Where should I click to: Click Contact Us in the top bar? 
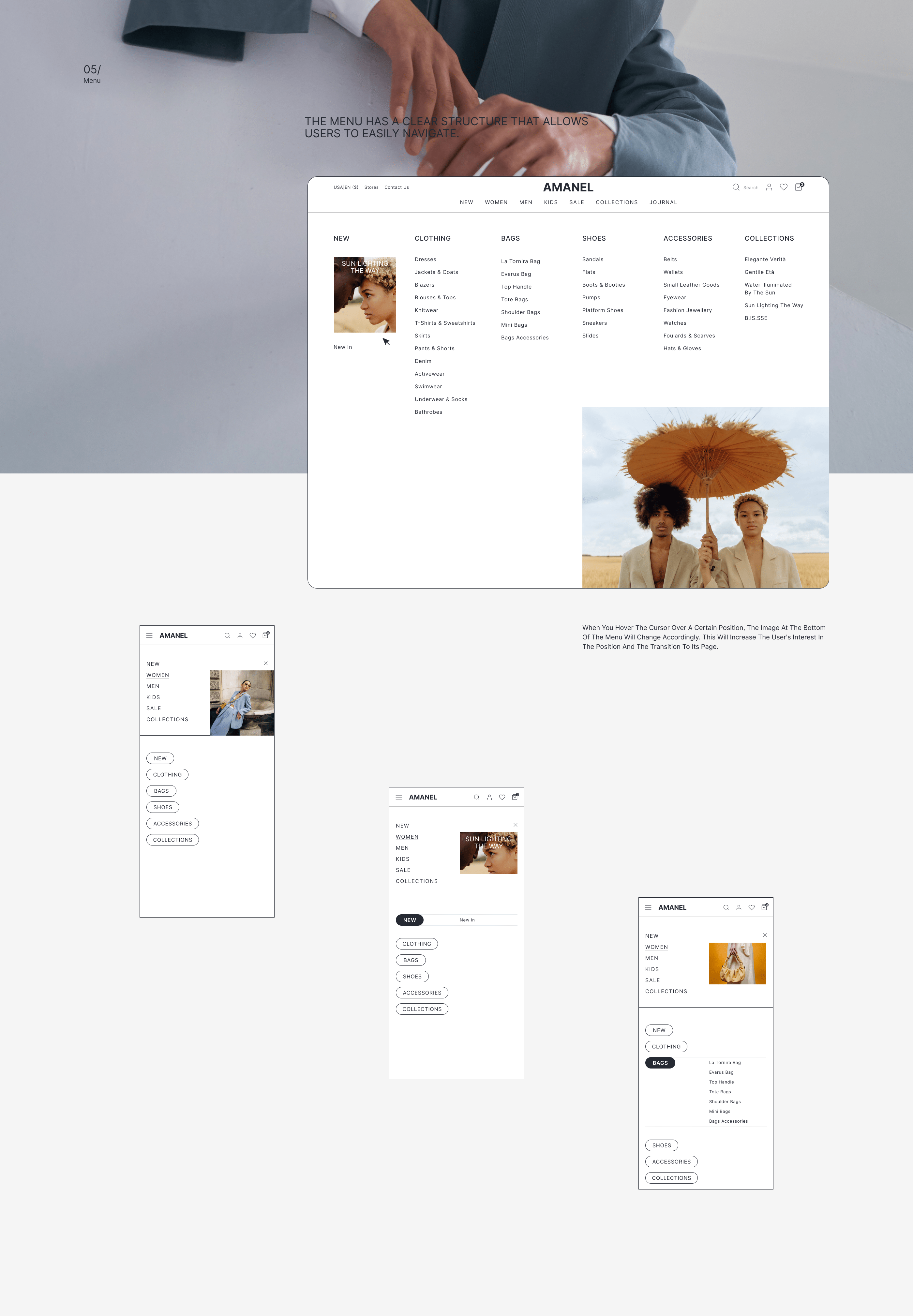397,187
